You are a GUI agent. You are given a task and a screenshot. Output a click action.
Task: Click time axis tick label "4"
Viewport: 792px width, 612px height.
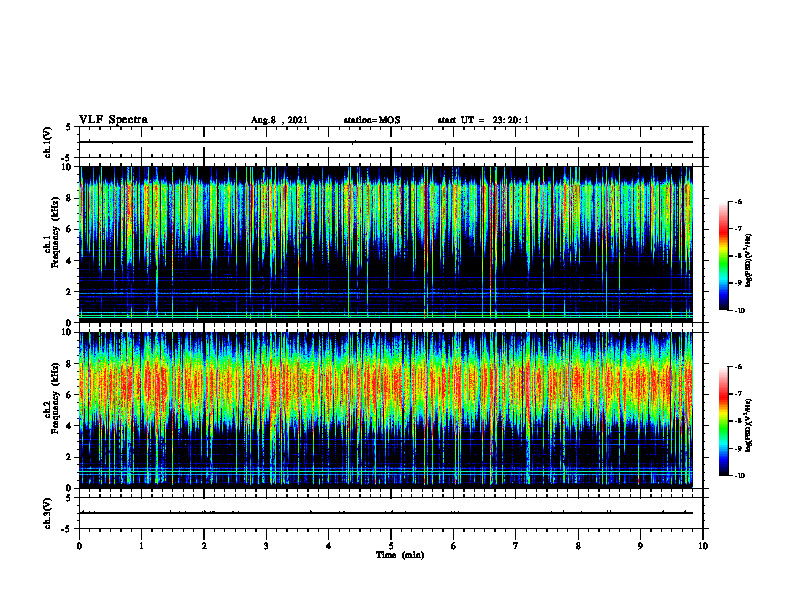(x=329, y=546)
